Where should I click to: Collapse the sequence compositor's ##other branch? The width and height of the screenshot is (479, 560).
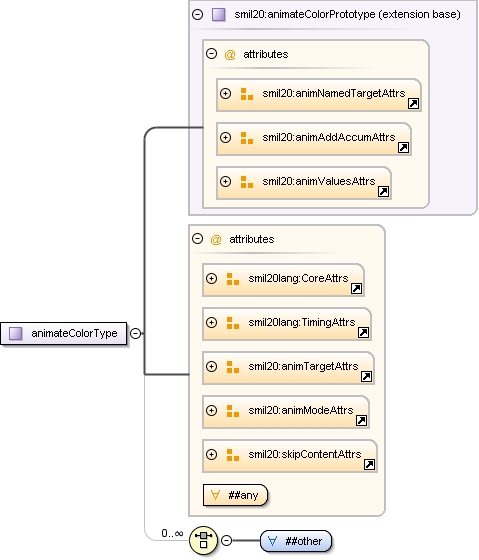pos(226,540)
